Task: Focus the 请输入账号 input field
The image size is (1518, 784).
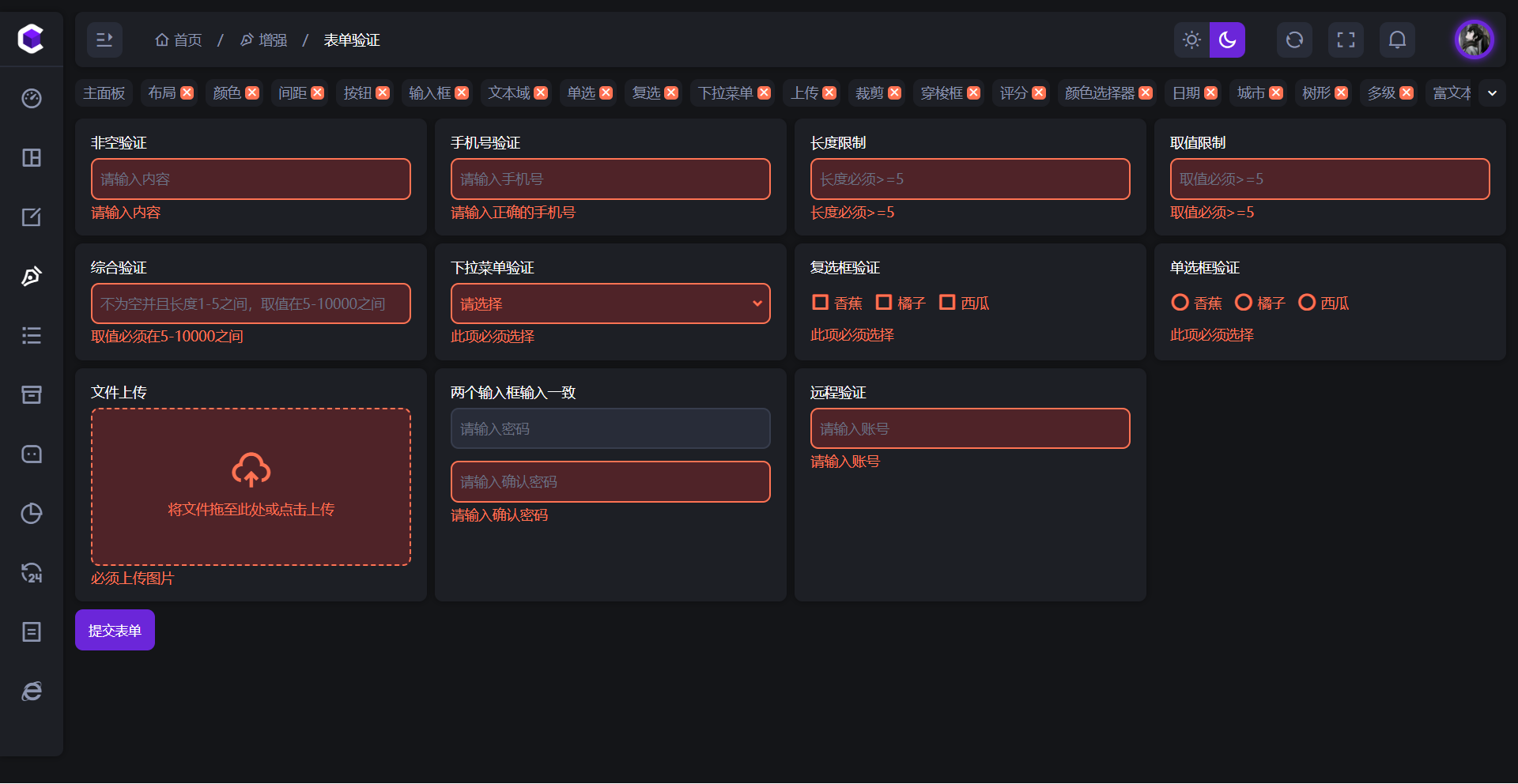Action: [x=970, y=428]
